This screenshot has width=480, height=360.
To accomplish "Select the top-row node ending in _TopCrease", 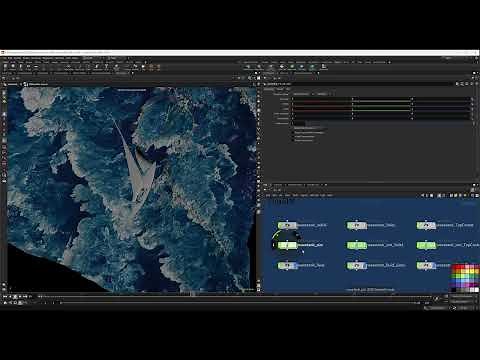I will pos(426,226).
